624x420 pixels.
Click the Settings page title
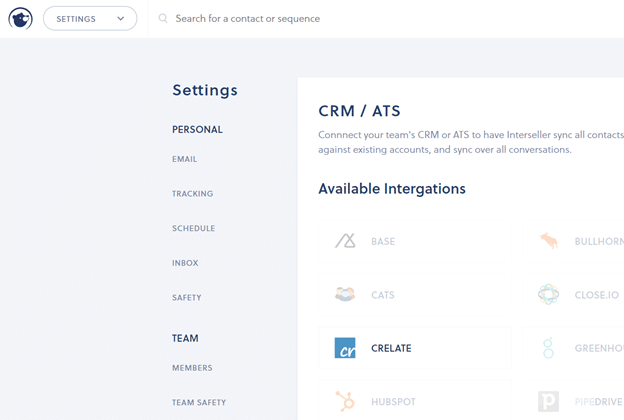point(205,90)
